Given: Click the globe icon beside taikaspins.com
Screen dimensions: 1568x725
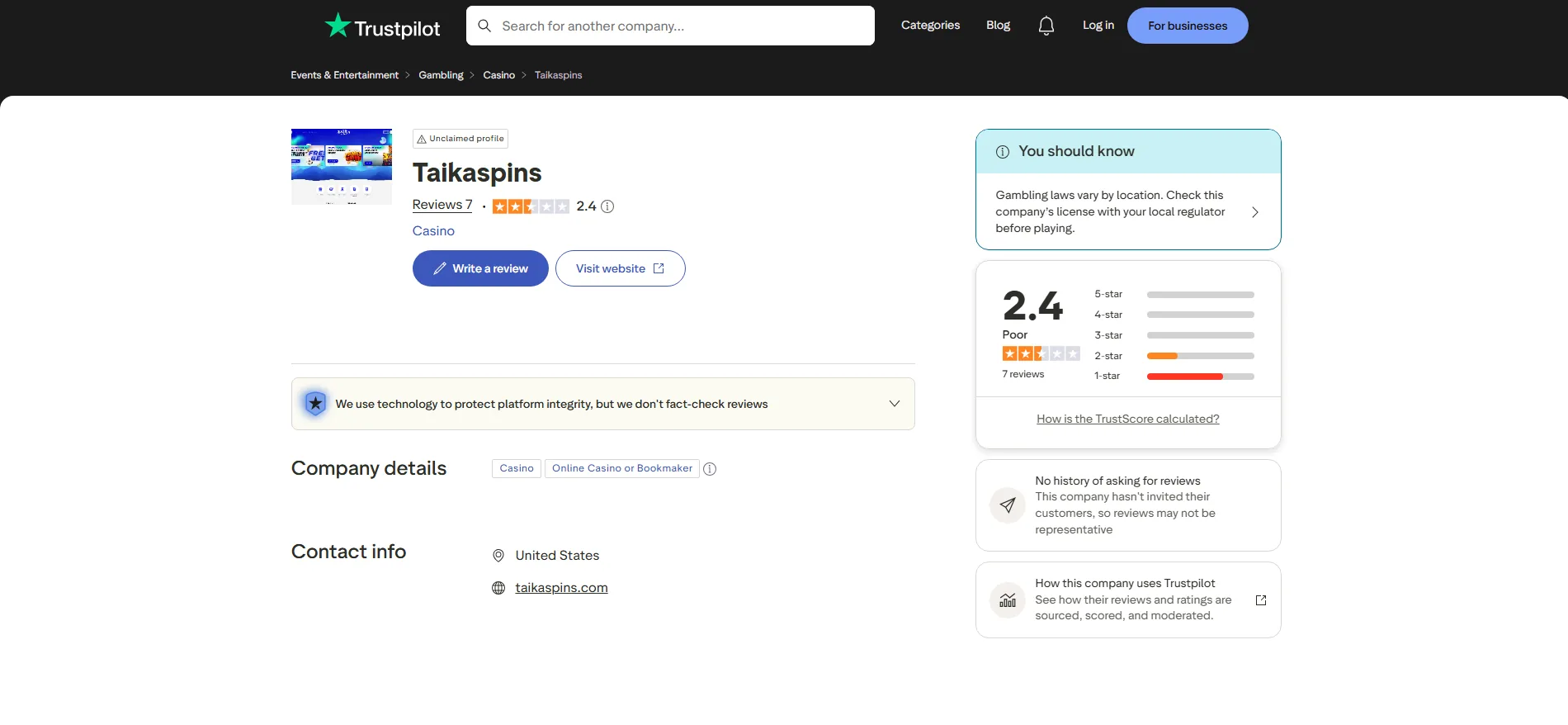Looking at the screenshot, I should click(498, 588).
